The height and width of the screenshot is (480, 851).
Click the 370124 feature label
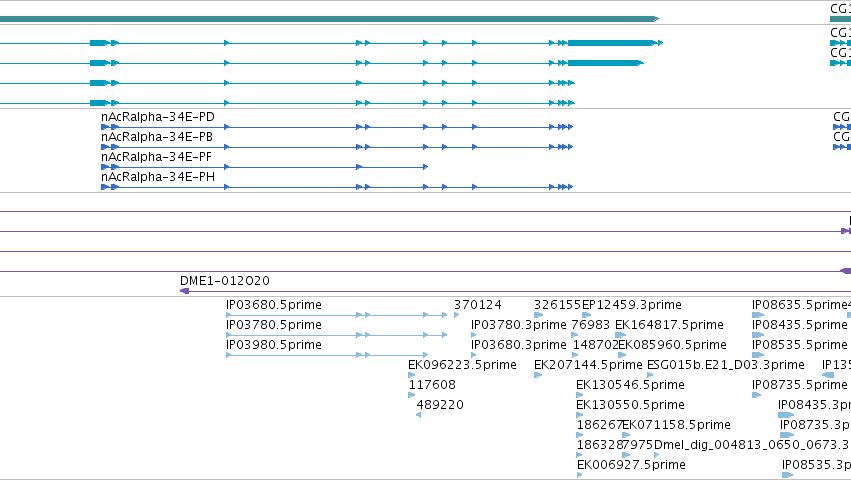point(478,305)
